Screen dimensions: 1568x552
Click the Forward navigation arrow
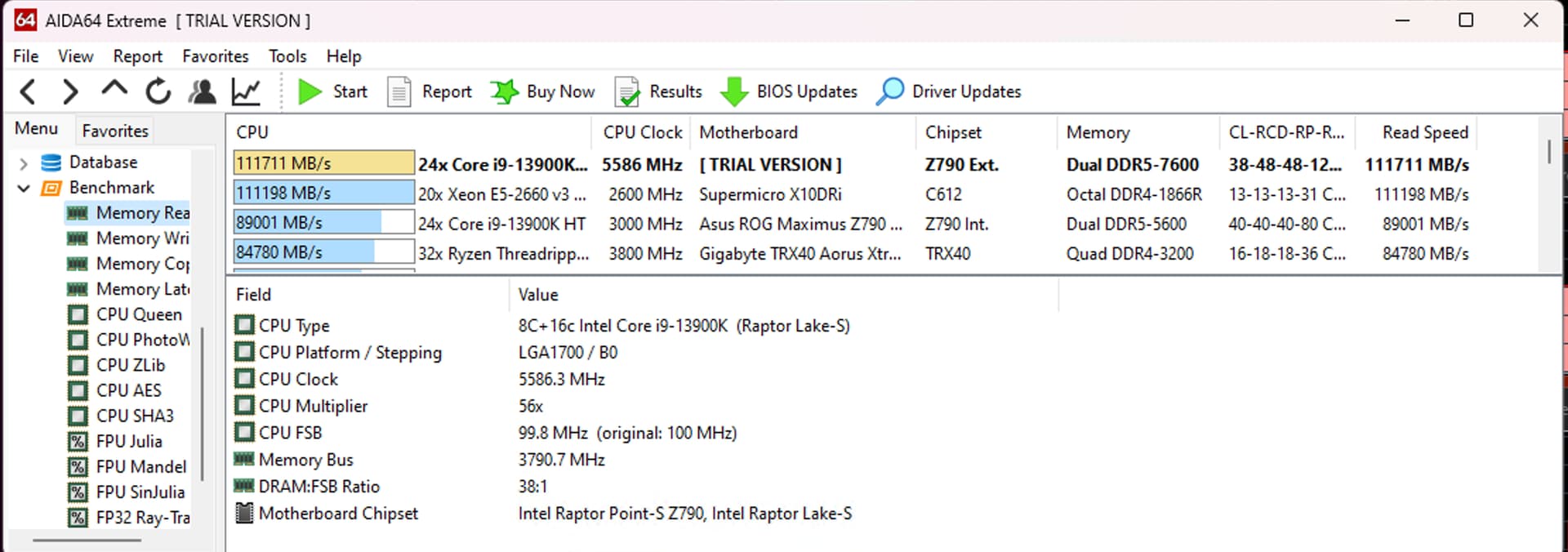[70, 91]
